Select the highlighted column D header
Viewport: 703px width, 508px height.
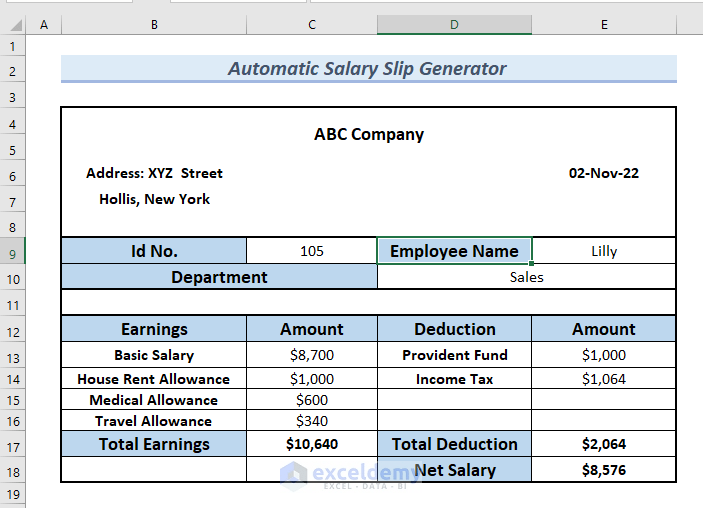click(x=454, y=25)
